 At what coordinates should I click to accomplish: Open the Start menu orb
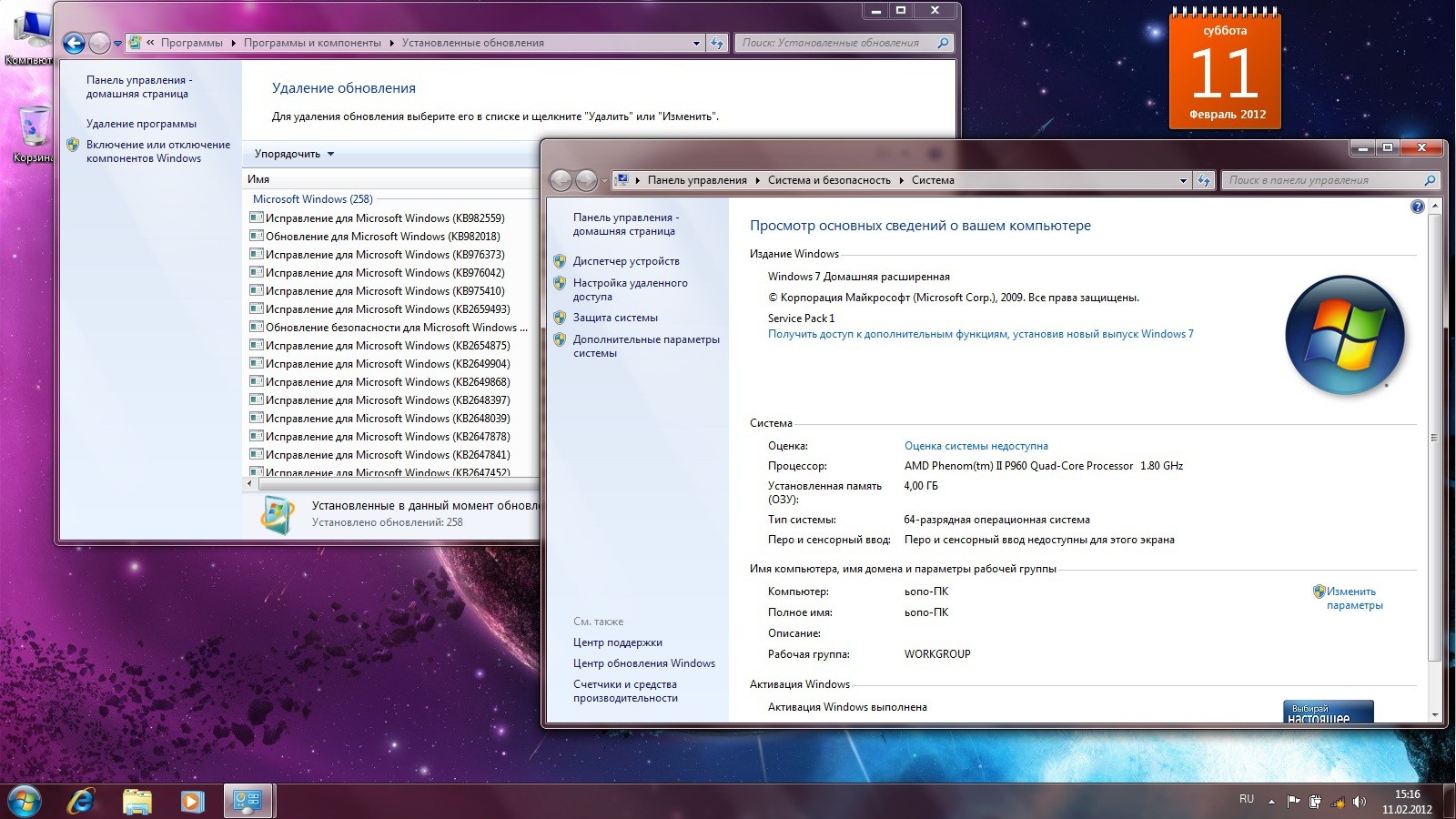[25, 802]
